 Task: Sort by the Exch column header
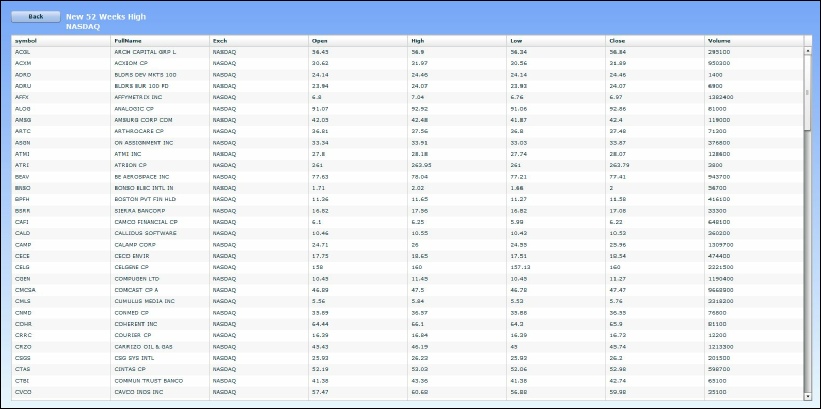(259, 41)
